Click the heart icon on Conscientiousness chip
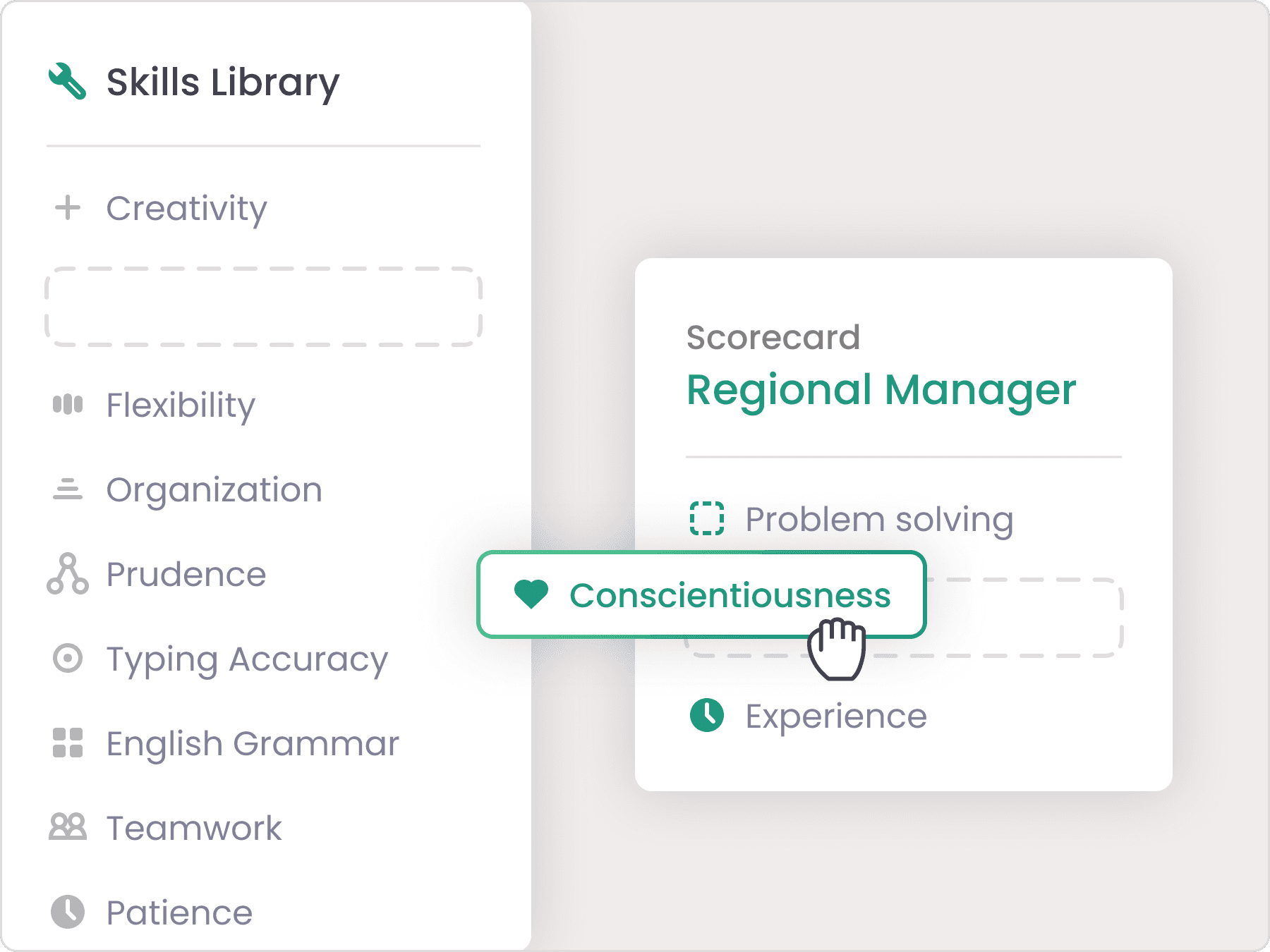1270x952 pixels. click(x=531, y=594)
